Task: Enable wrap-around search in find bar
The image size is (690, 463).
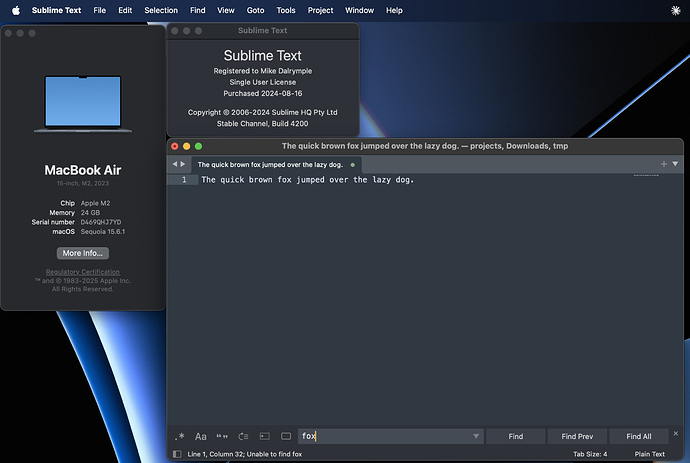Action: point(243,436)
